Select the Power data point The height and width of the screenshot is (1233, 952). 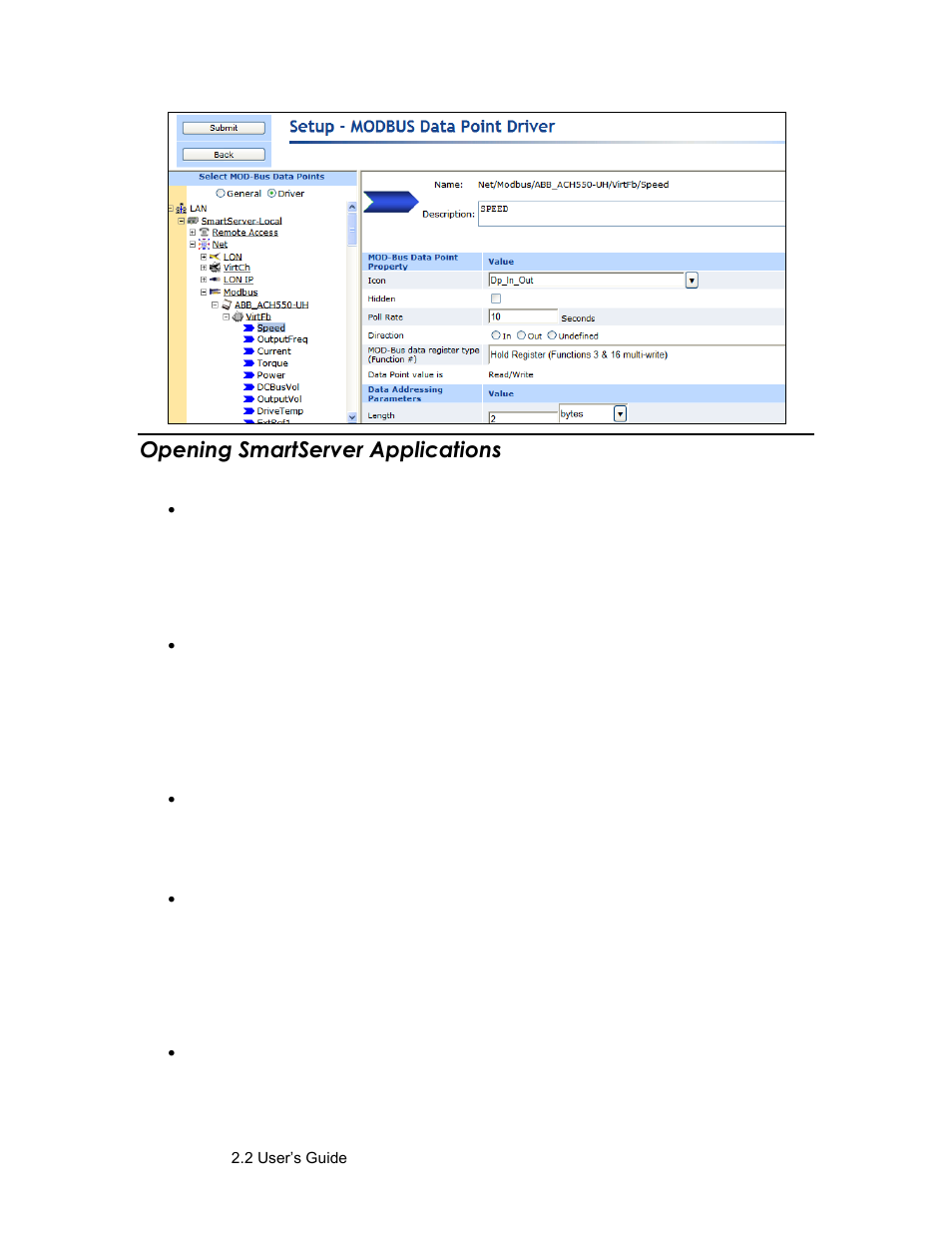(271, 375)
